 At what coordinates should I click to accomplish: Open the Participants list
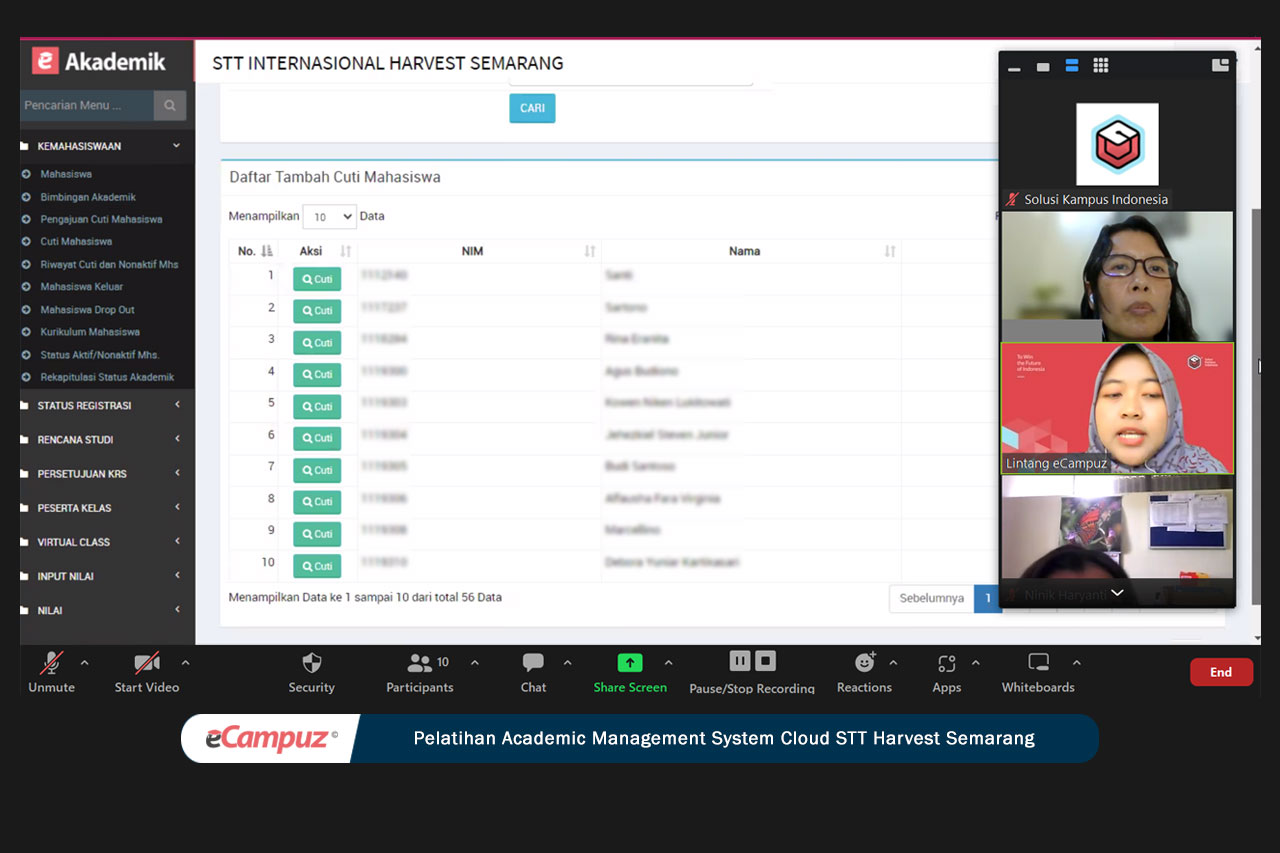(x=420, y=663)
